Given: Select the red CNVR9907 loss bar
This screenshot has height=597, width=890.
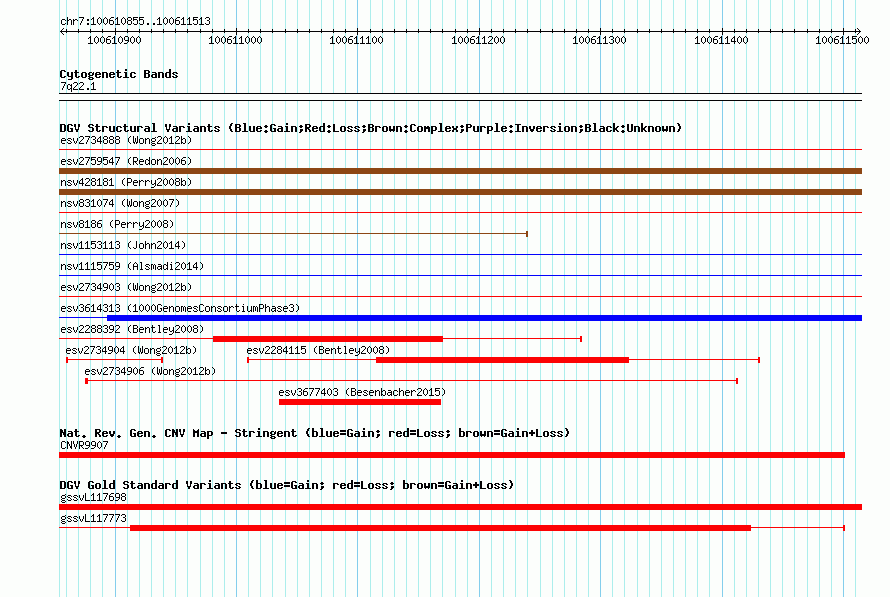Looking at the screenshot, I should coord(452,455).
